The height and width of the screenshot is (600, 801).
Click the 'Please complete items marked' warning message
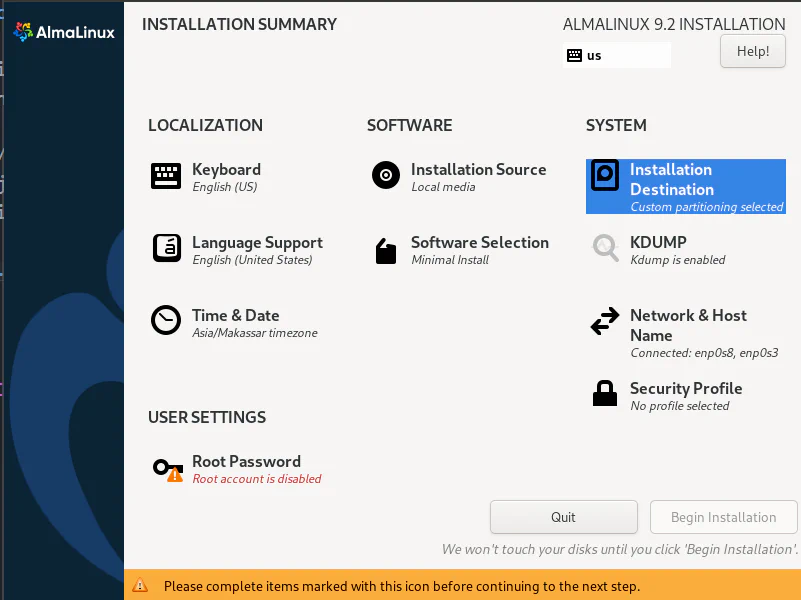click(402, 586)
